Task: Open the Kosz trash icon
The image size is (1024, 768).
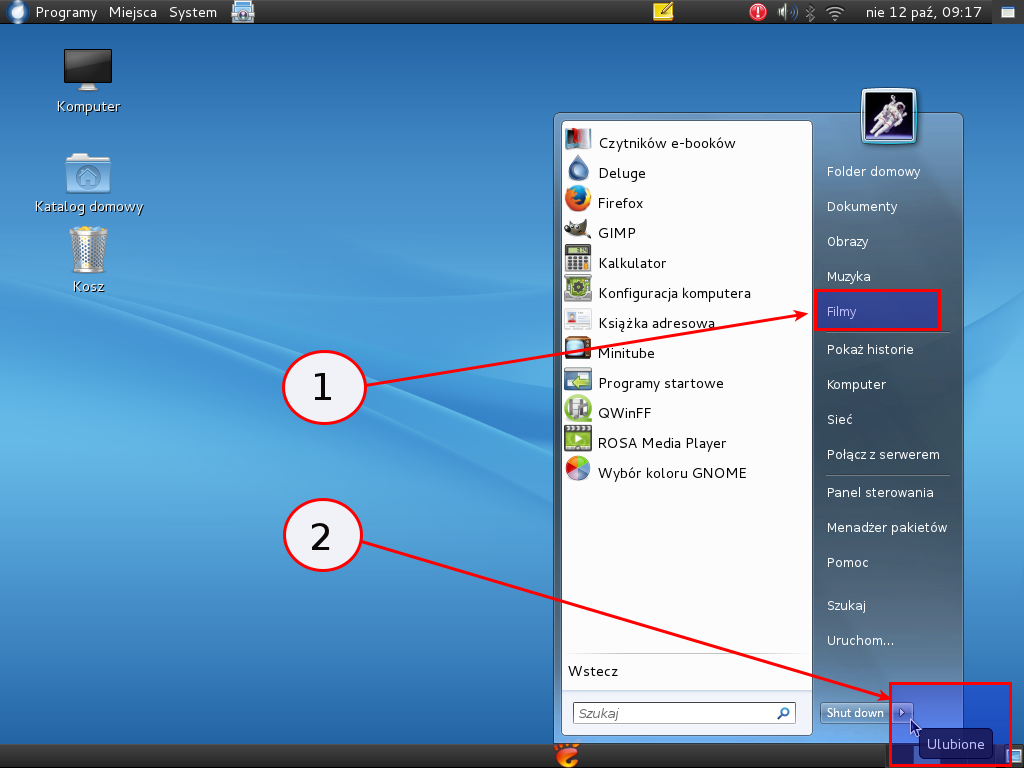Action: coord(88,249)
